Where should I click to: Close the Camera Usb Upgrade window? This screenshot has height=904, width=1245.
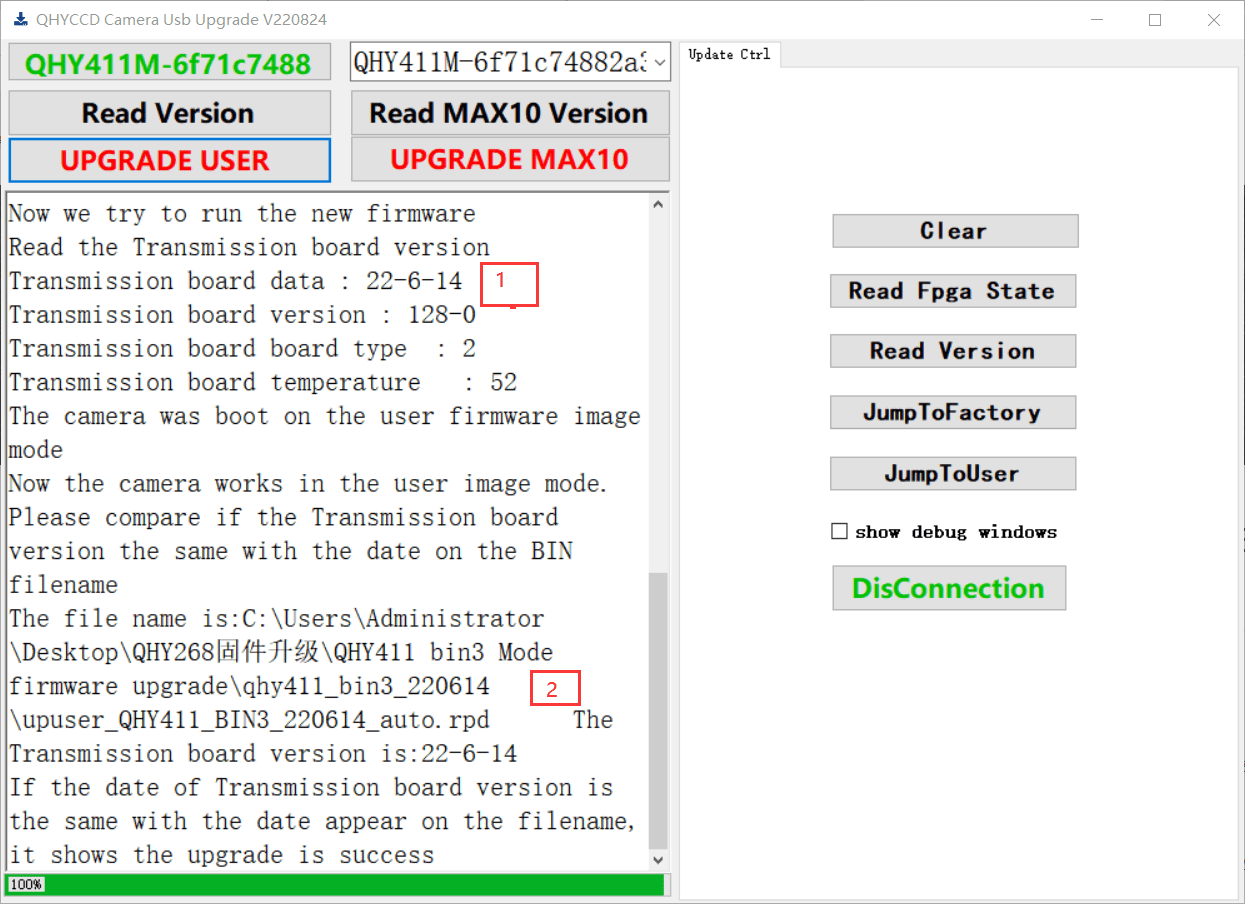tap(1214, 20)
